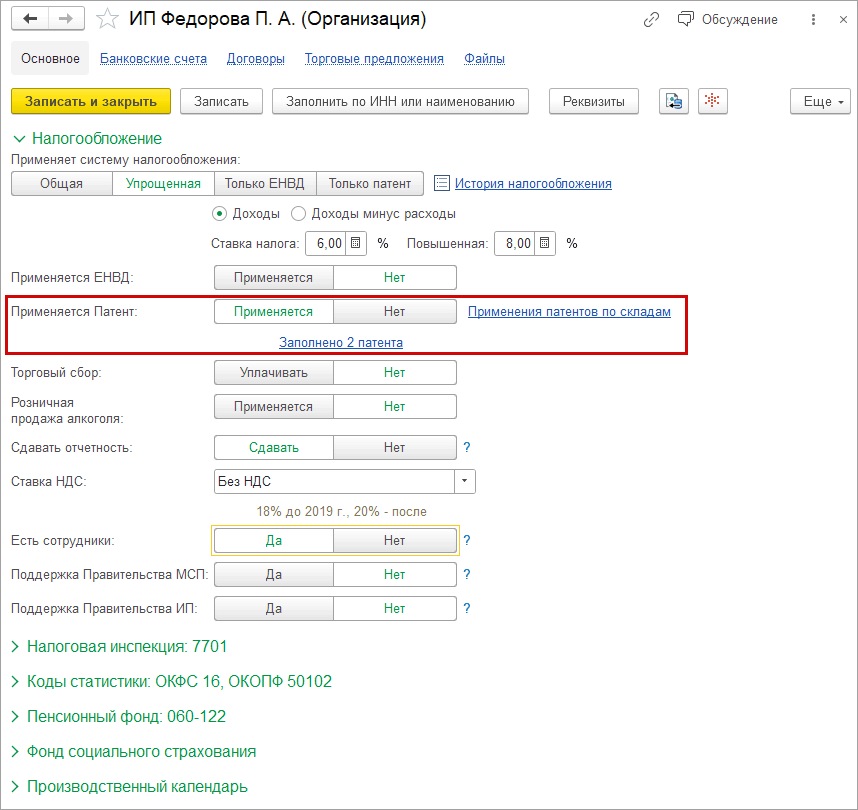The height and width of the screenshot is (810, 858).
Task: Open История налогообложения link
Action: click(x=534, y=183)
